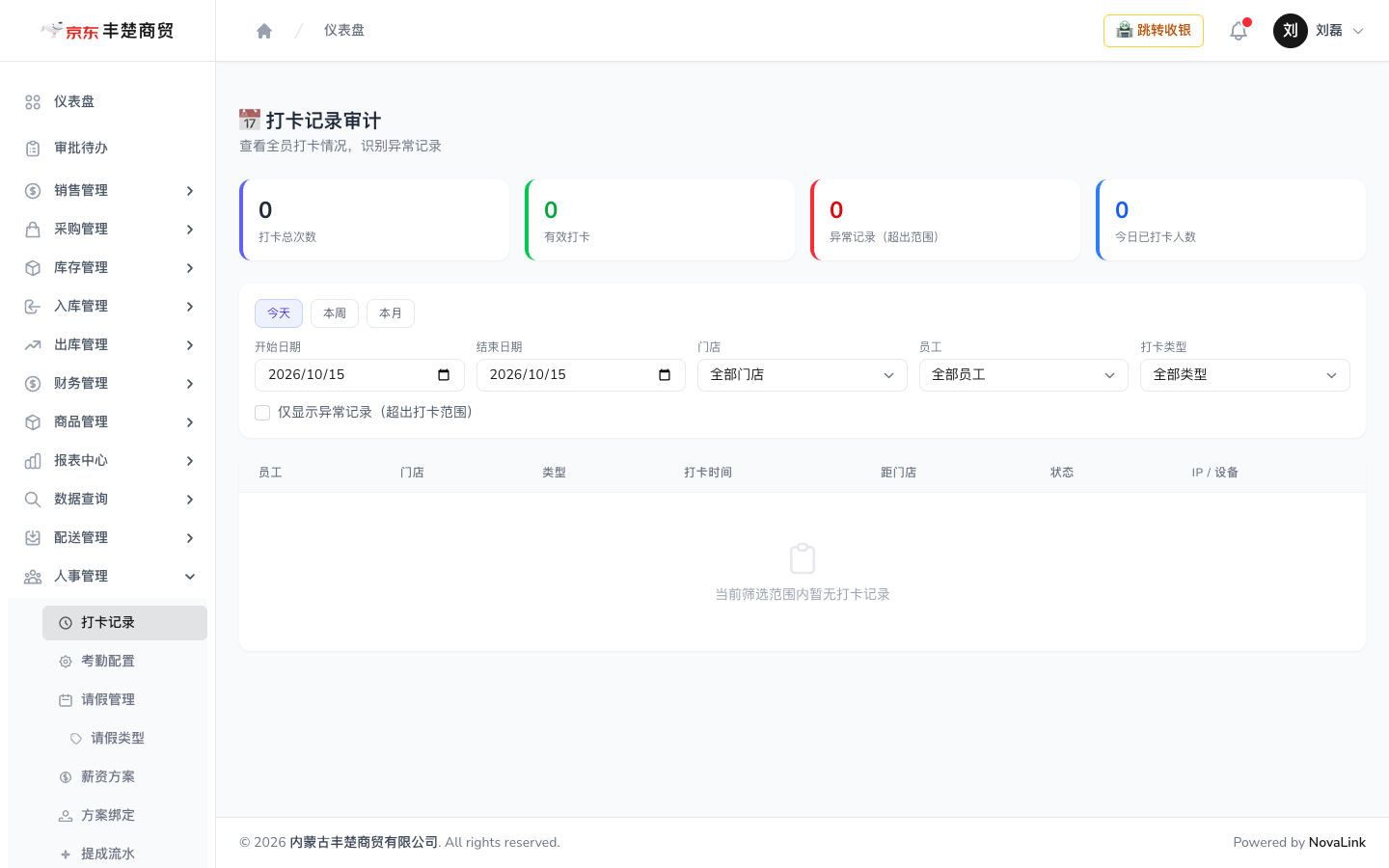Open the user menu chevron beside 刘磊
Viewport: 1389px width, 868px height.
pos(1358,31)
